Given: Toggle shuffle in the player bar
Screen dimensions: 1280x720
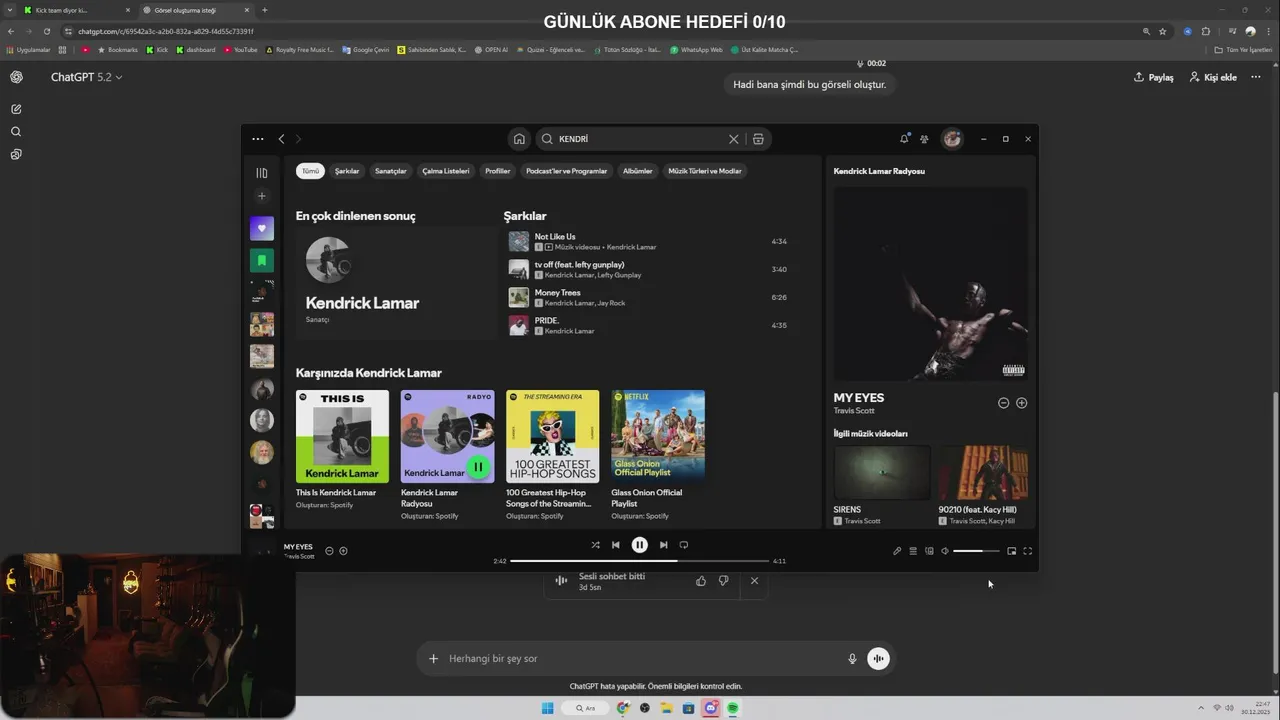Looking at the screenshot, I should coord(595,545).
